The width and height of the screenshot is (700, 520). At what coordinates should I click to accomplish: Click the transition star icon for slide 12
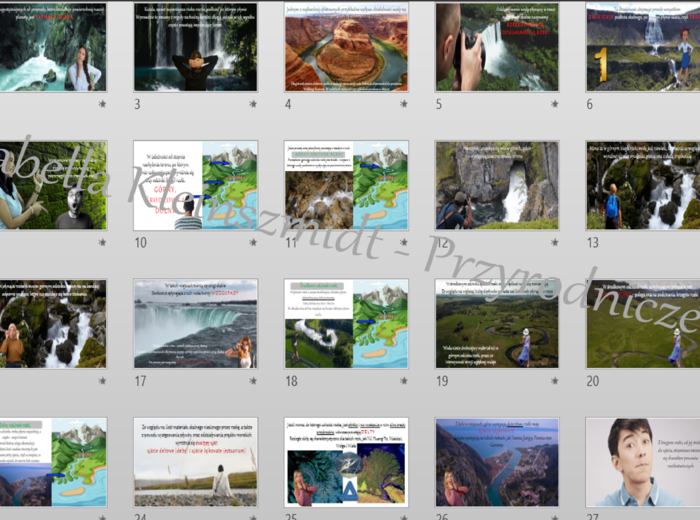(554, 242)
